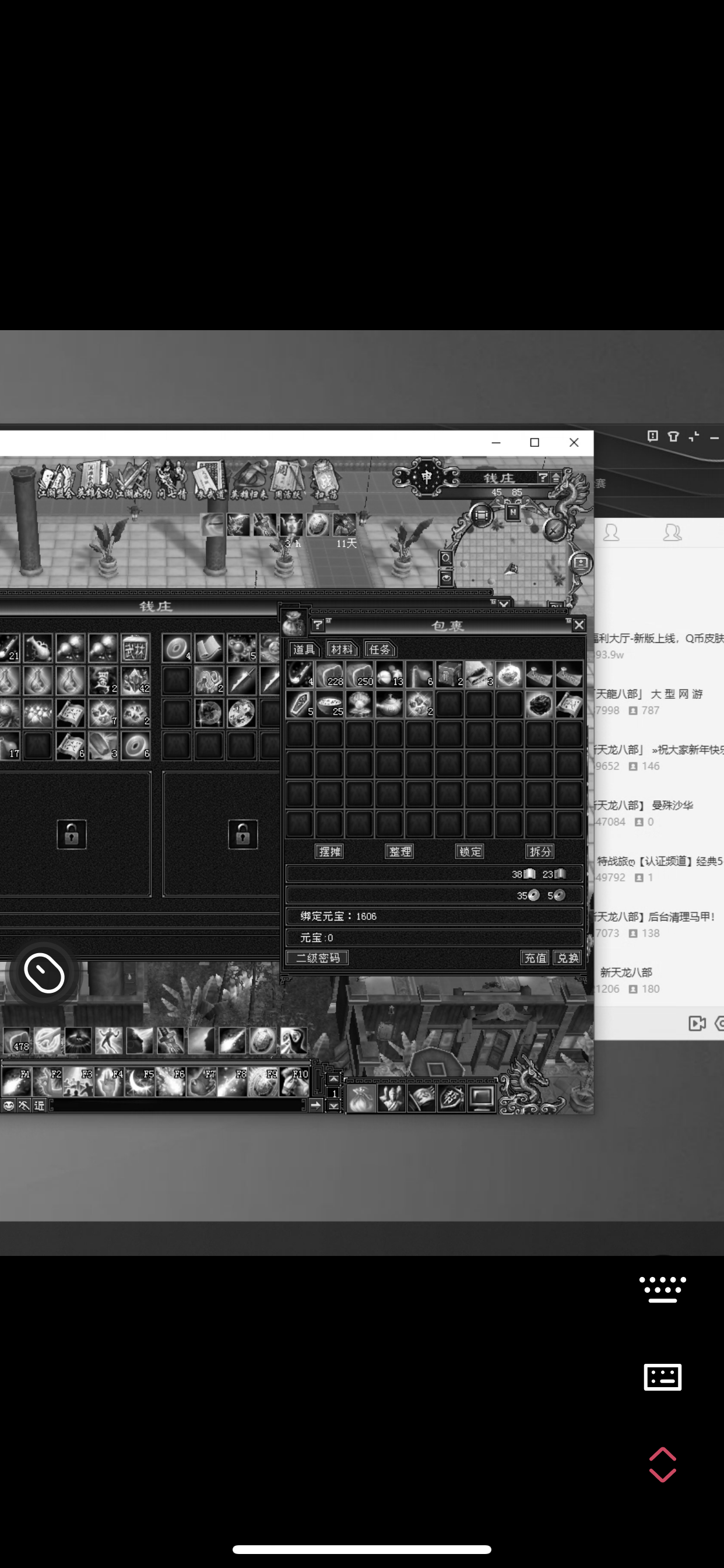Open the monitor system icon in the bottom menu
Image resolution: width=724 pixels, height=1568 pixels.
(x=482, y=1098)
